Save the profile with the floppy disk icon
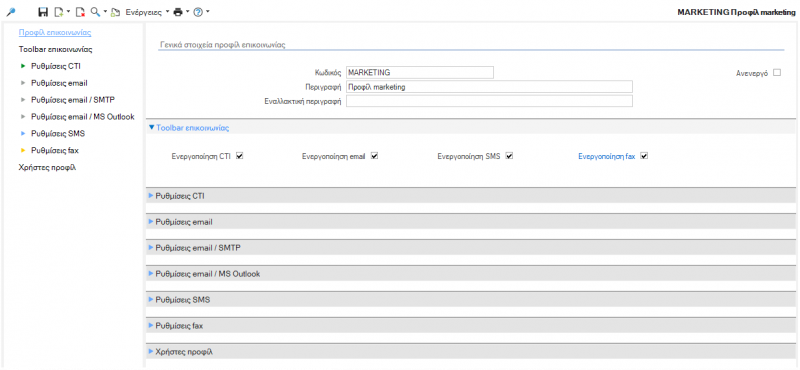Screen dimensions: 800x370 [x=43, y=12]
